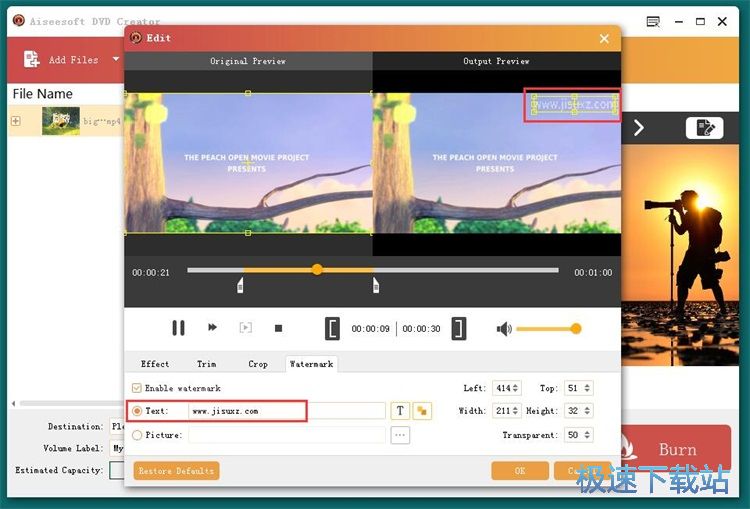Pause playback in the Edit window
The image size is (750, 509).
pyautogui.click(x=178, y=328)
